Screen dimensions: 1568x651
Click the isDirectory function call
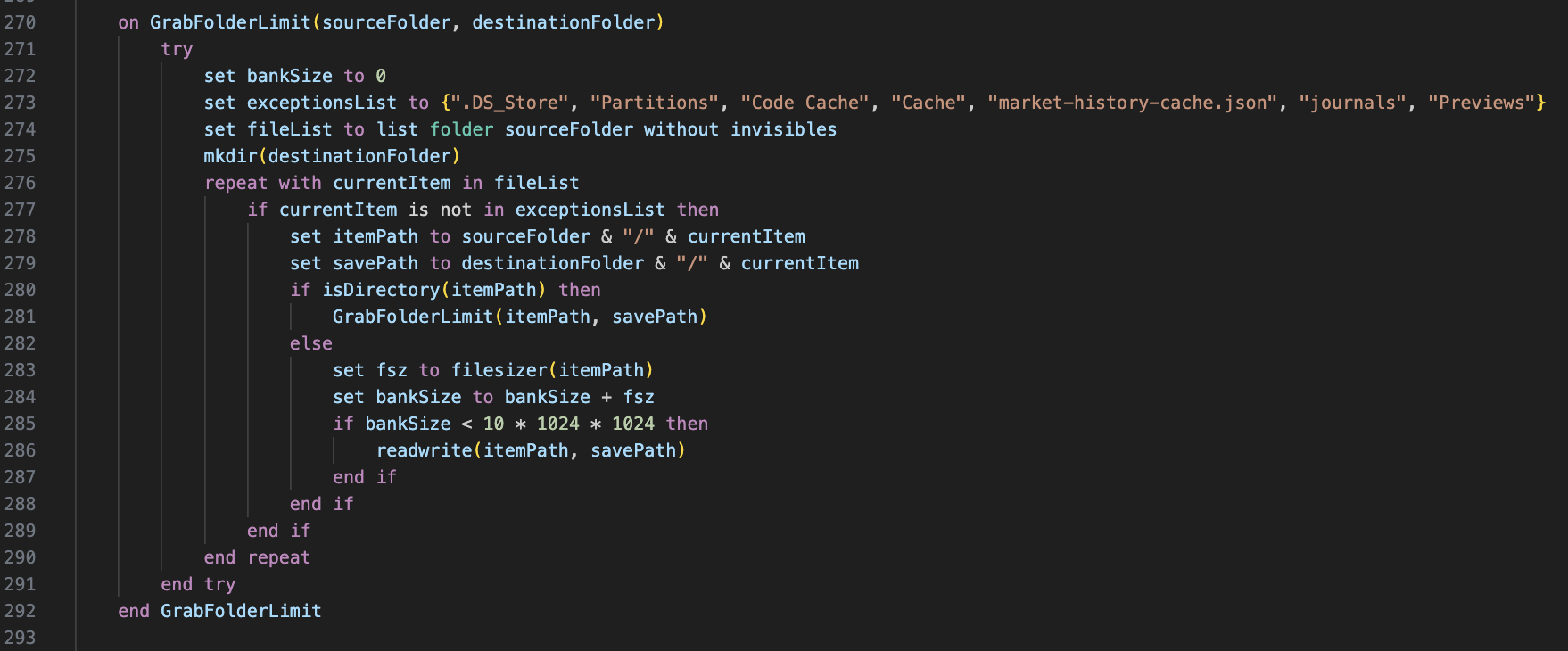click(x=381, y=290)
